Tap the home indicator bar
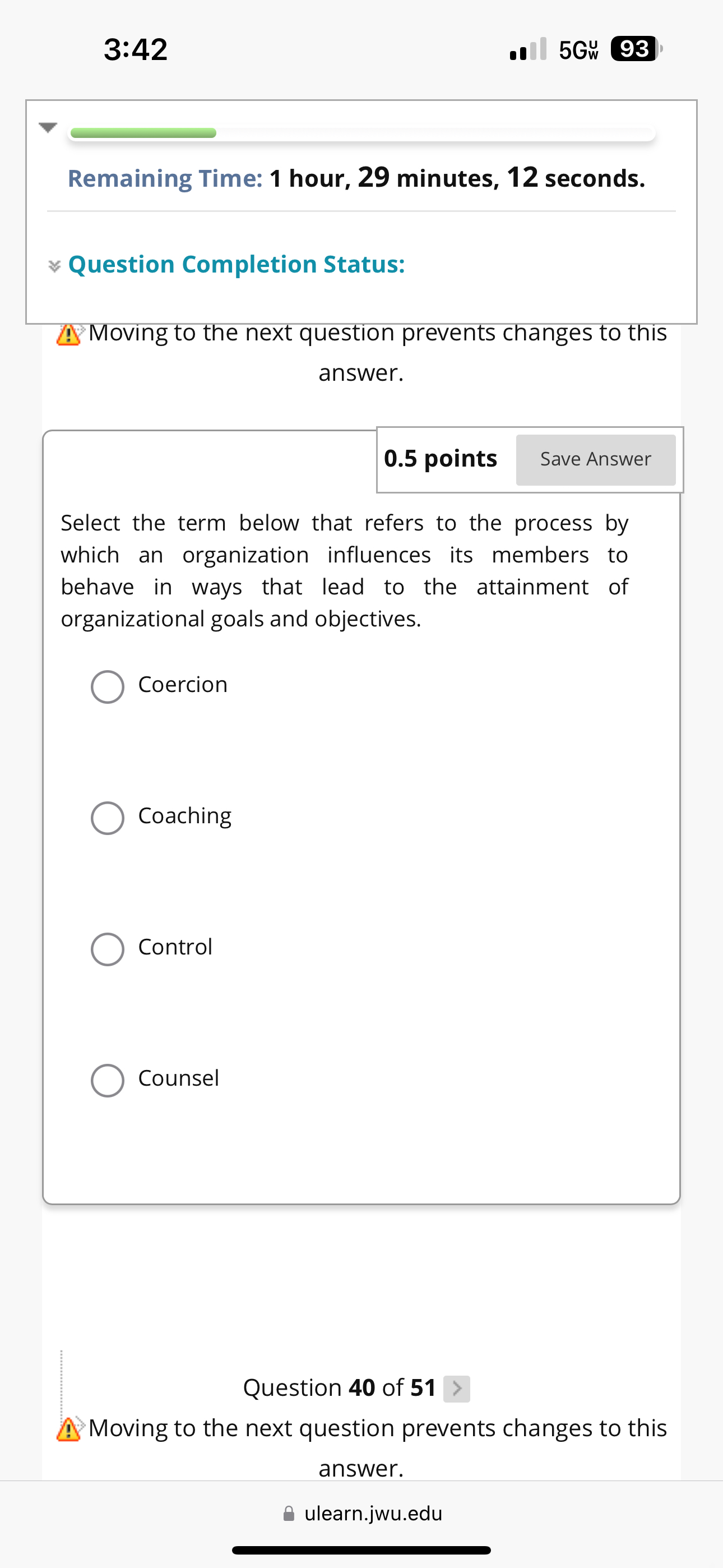Viewport: 723px width, 1568px height. pyautogui.click(x=361, y=1549)
